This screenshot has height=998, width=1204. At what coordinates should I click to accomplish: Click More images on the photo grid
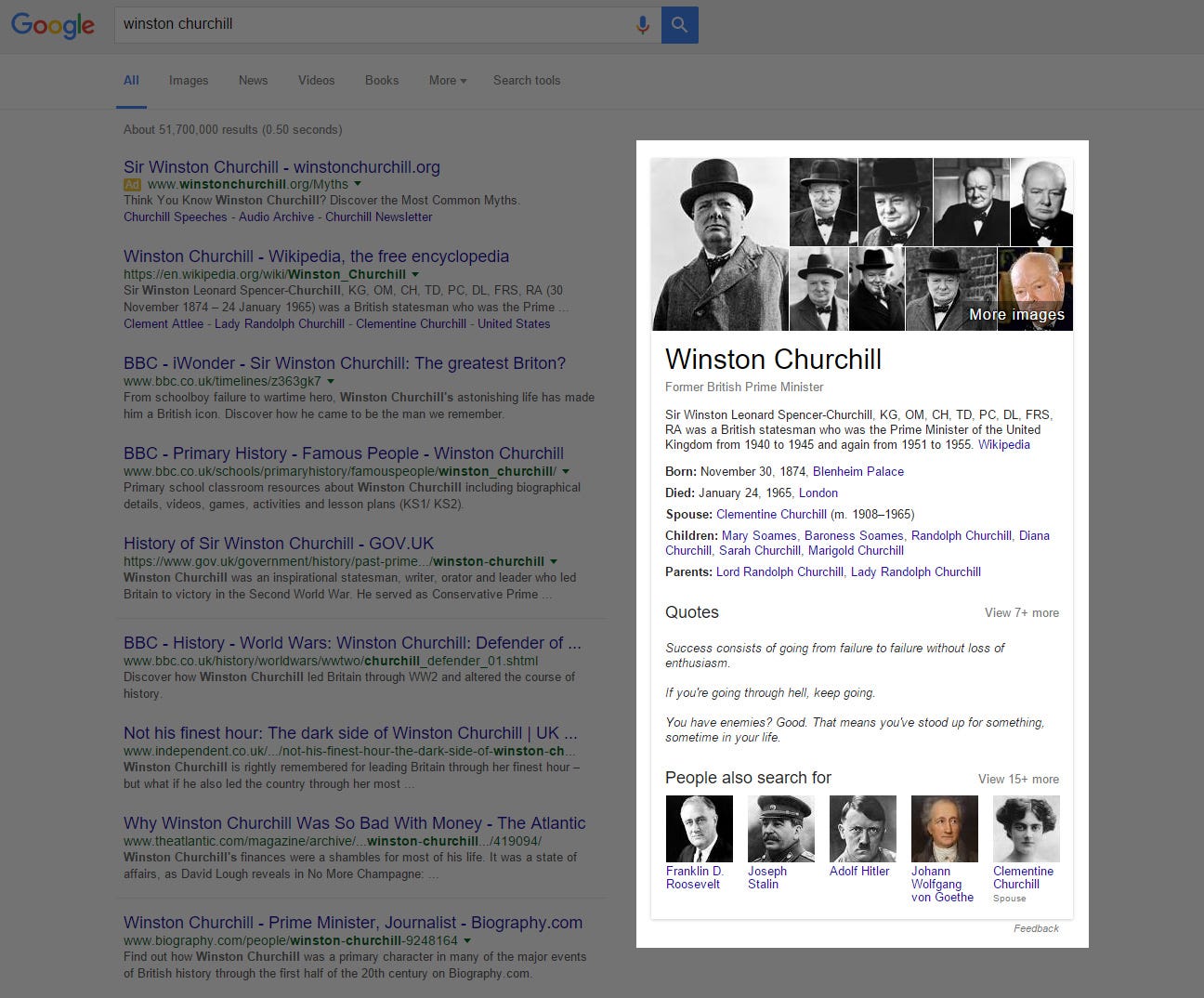pos(1017,314)
